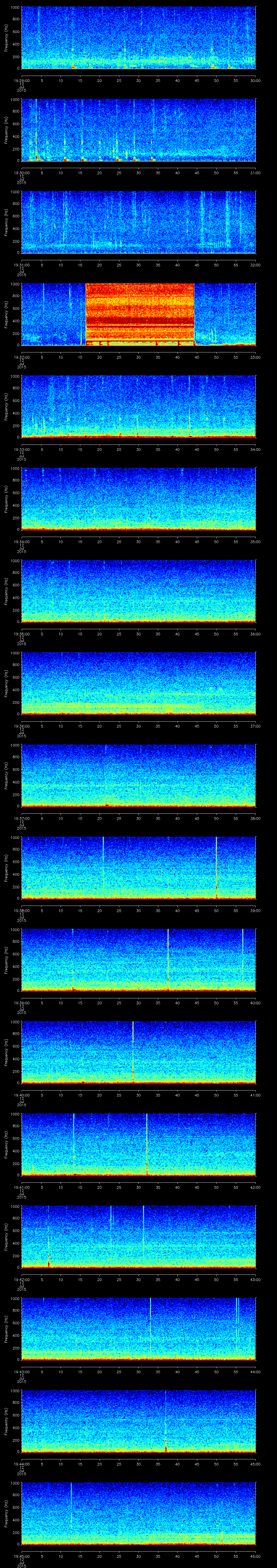Screen dimensions: 277x1568
Task: Click the red broadband noise burst in 19:32:00 panel
Action: pyautogui.click(x=140, y=315)
